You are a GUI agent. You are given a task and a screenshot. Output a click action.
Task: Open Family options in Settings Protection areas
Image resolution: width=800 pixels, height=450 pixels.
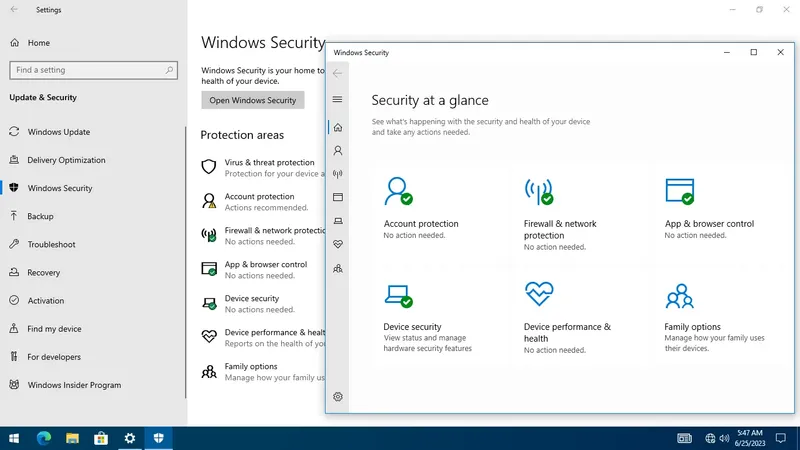point(263,371)
